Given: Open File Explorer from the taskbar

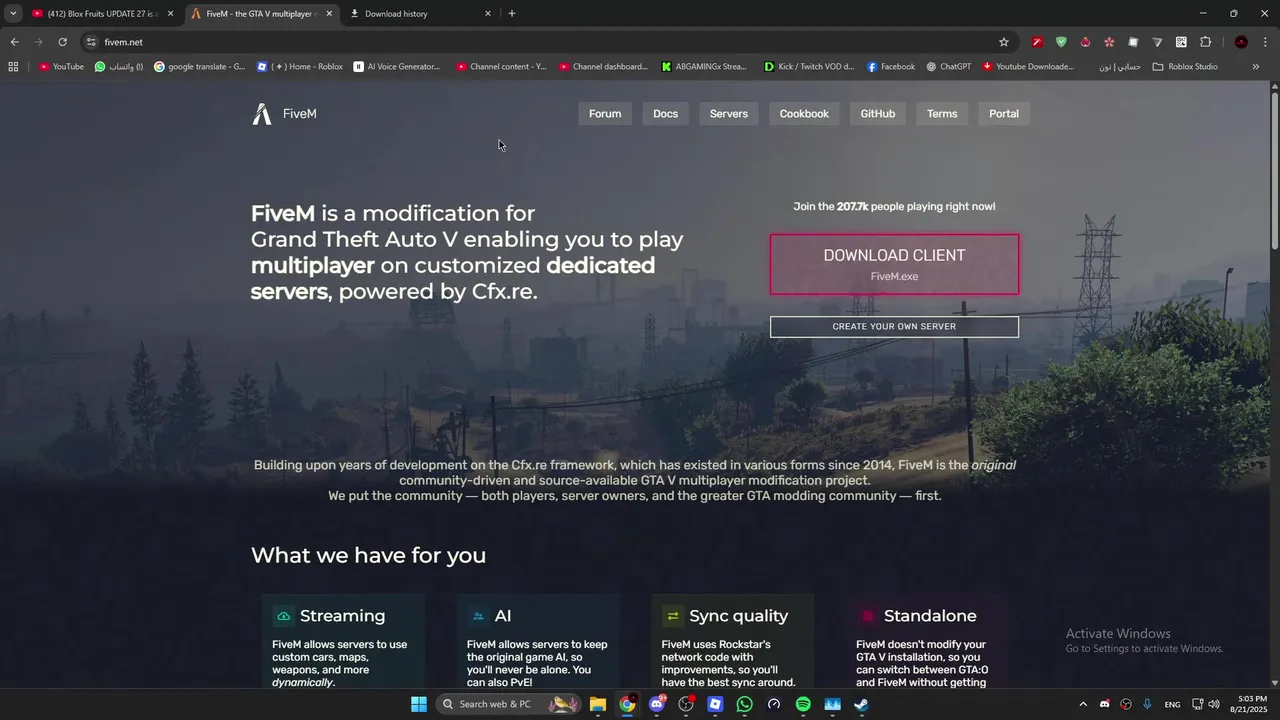Looking at the screenshot, I should tap(598, 704).
